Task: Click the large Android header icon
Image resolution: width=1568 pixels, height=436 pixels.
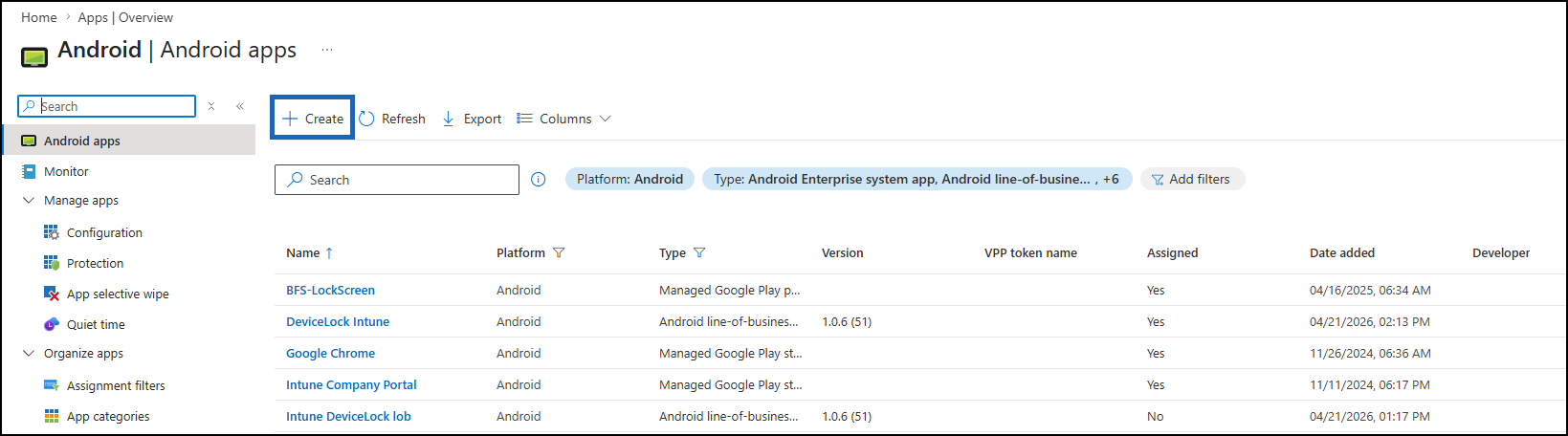Action: tap(34, 56)
